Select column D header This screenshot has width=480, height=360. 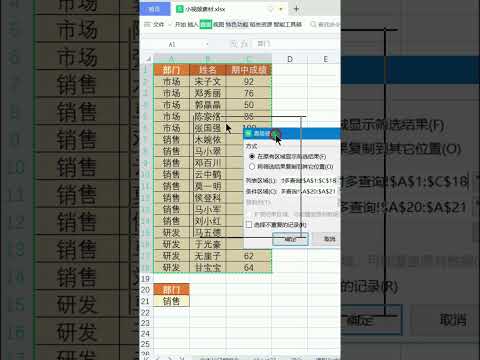coord(290,59)
